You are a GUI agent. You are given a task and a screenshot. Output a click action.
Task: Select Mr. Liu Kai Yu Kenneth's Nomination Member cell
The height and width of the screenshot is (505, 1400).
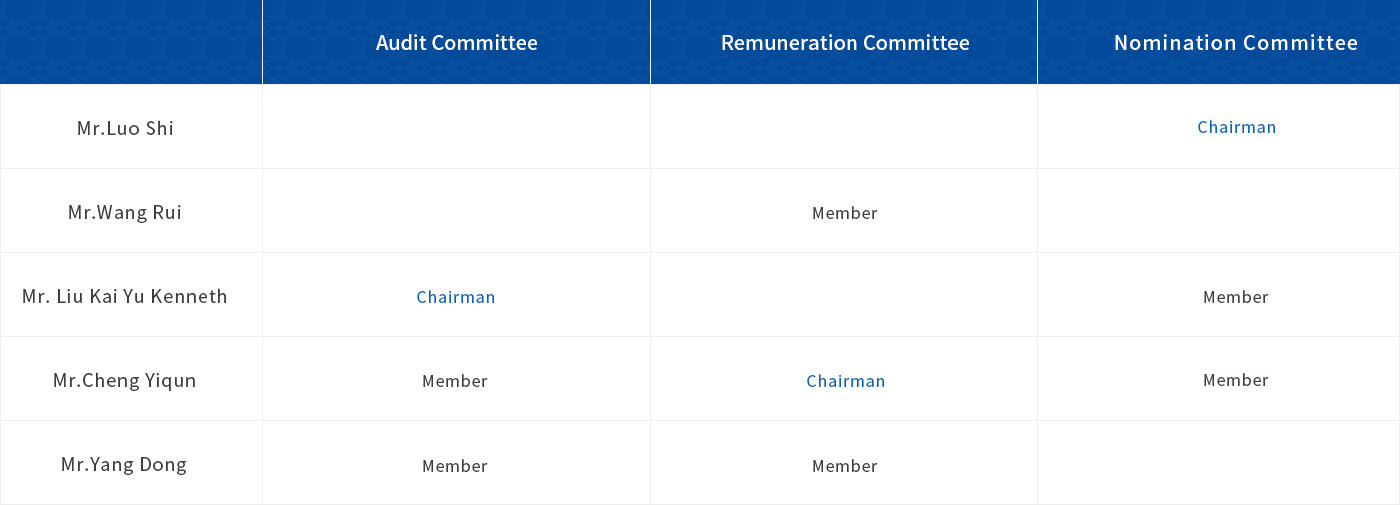1235,297
